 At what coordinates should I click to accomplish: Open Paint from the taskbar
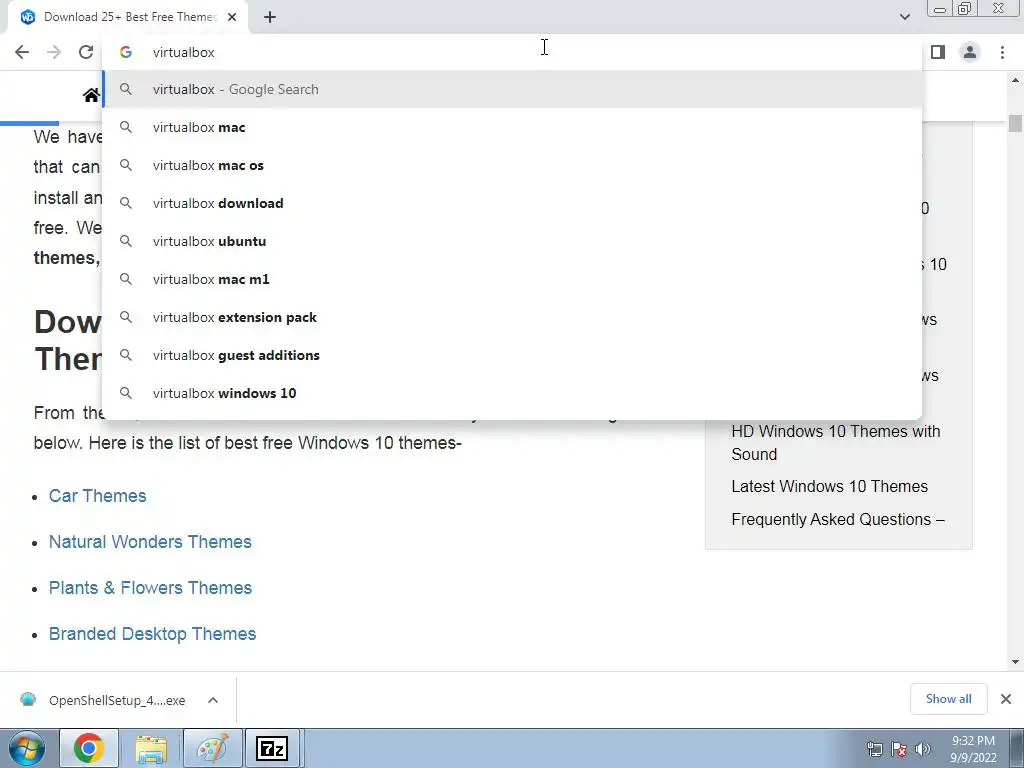pos(212,748)
